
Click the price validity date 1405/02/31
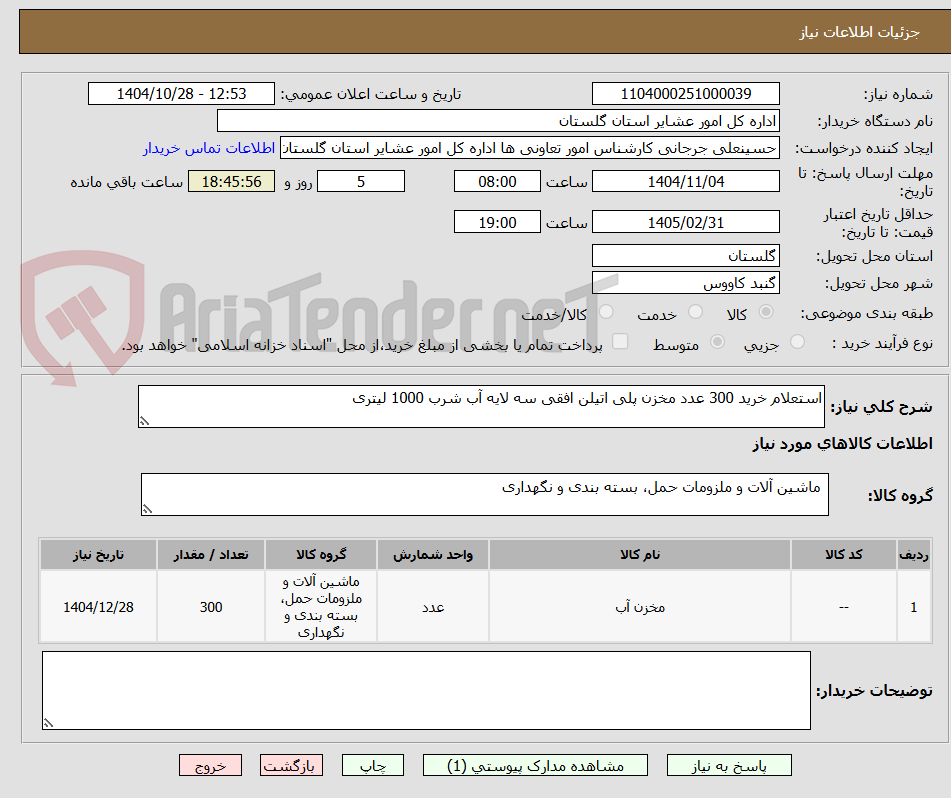[685, 222]
